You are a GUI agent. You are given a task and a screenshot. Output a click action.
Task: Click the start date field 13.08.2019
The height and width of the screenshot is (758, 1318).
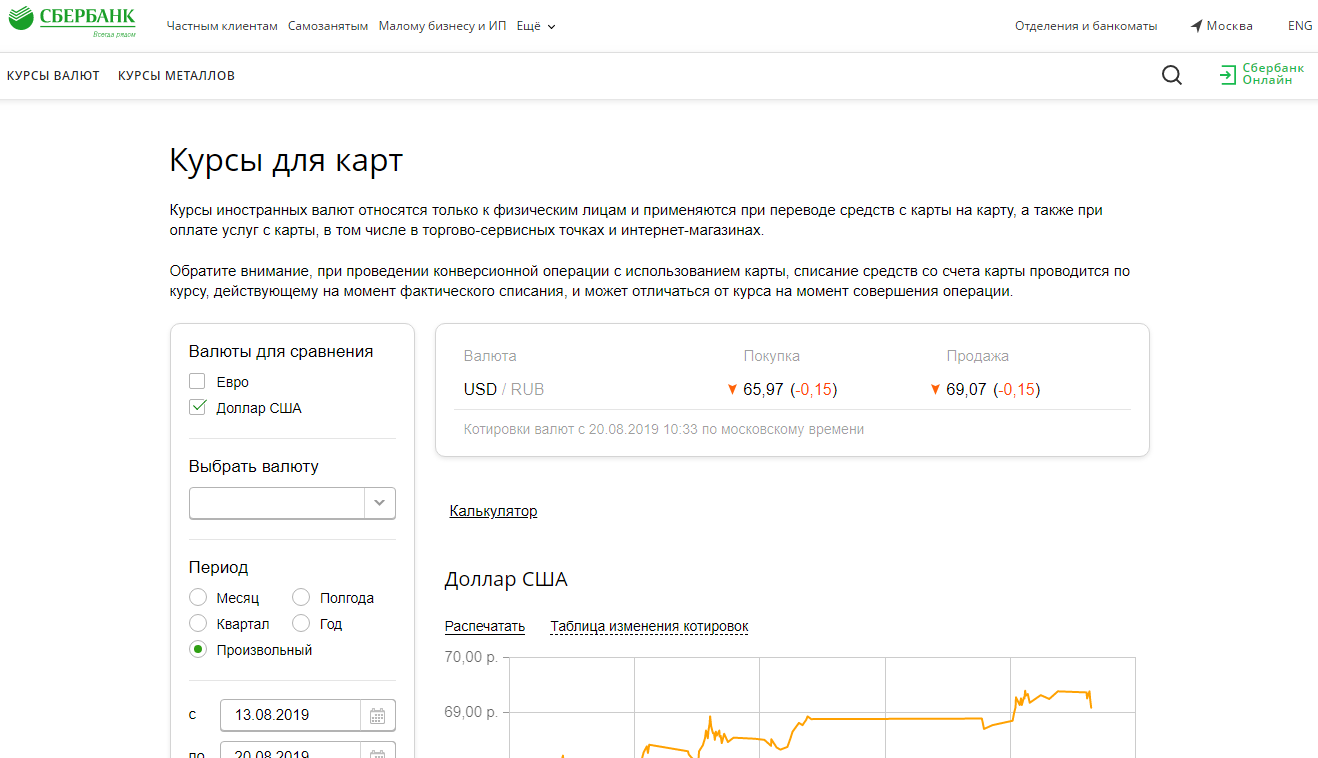click(289, 715)
